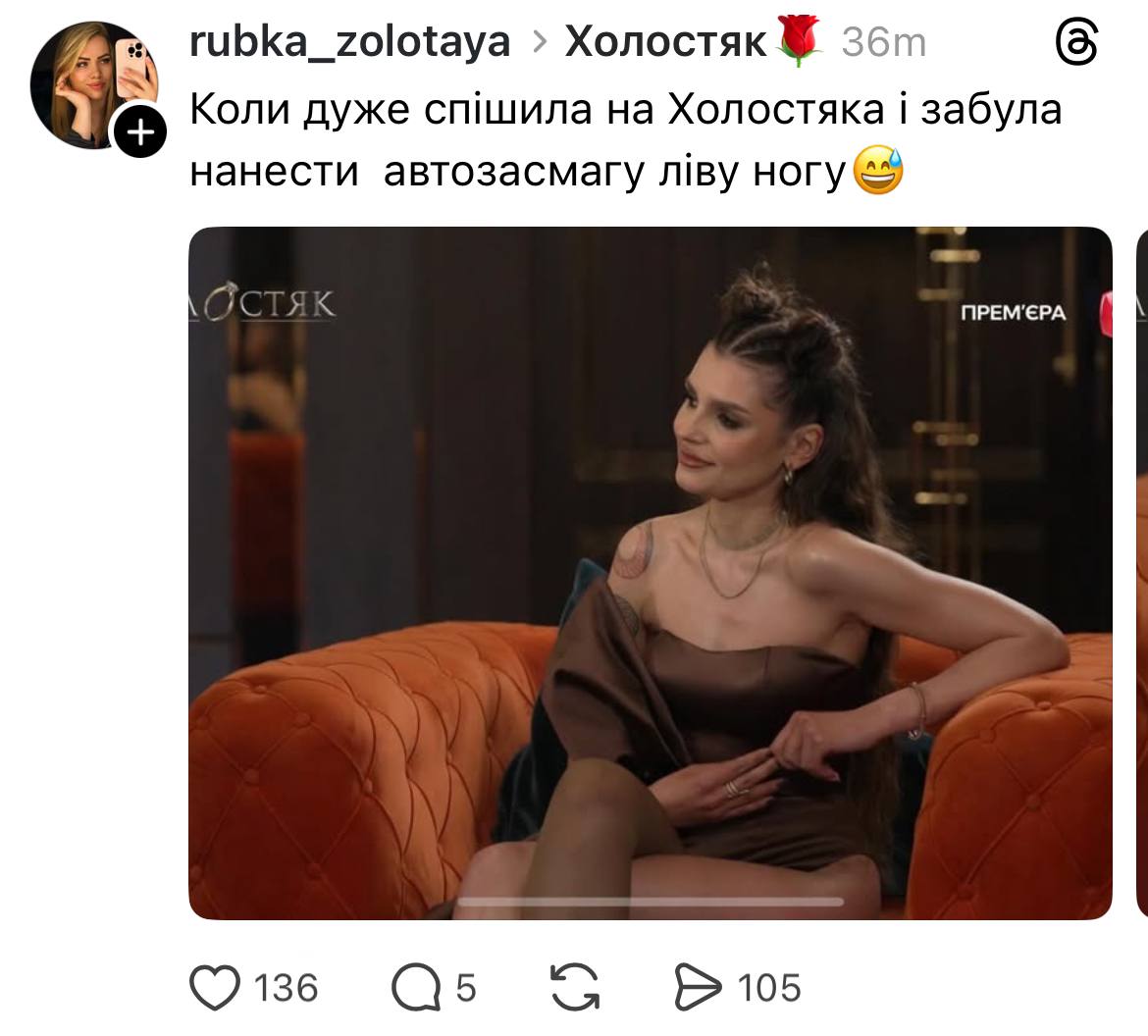Follow user via plus badge on avatar
The height and width of the screenshot is (1036, 1148).
pos(140,131)
